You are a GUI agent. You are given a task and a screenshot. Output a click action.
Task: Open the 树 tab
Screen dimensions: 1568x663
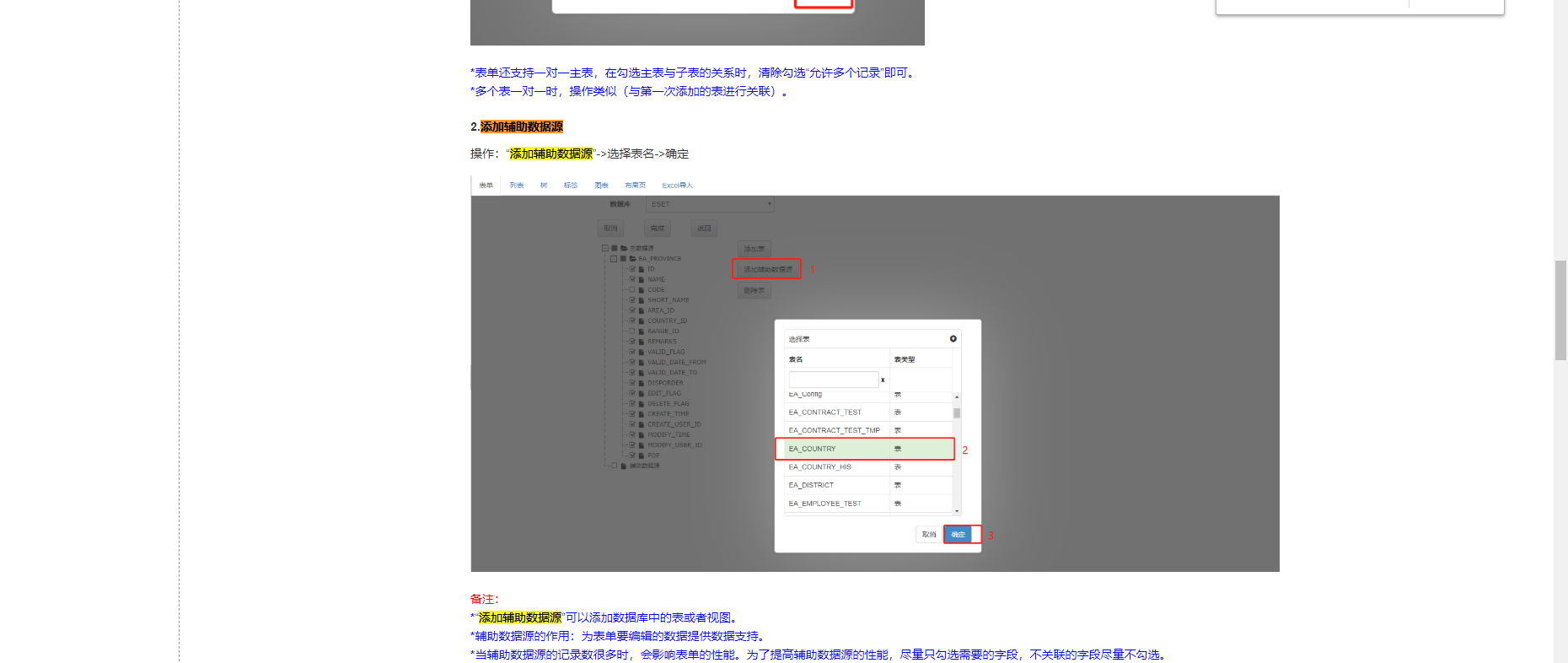(544, 186)
